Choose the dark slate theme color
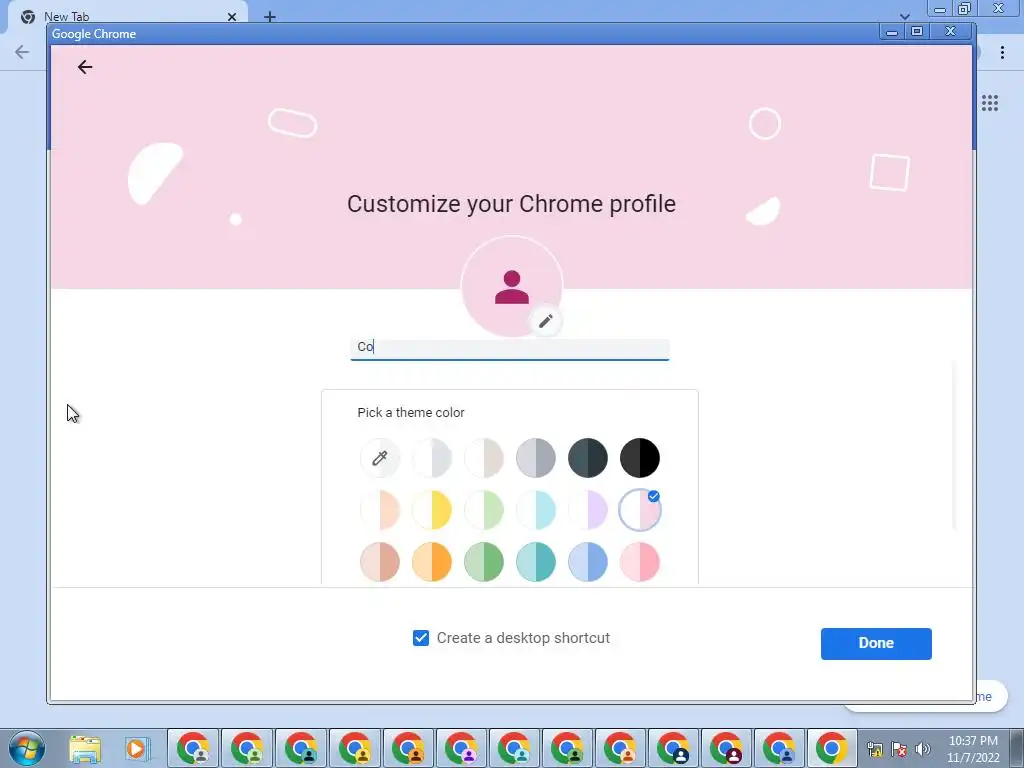The height and width of the screenshot is (768, 1024). [587, 458]
